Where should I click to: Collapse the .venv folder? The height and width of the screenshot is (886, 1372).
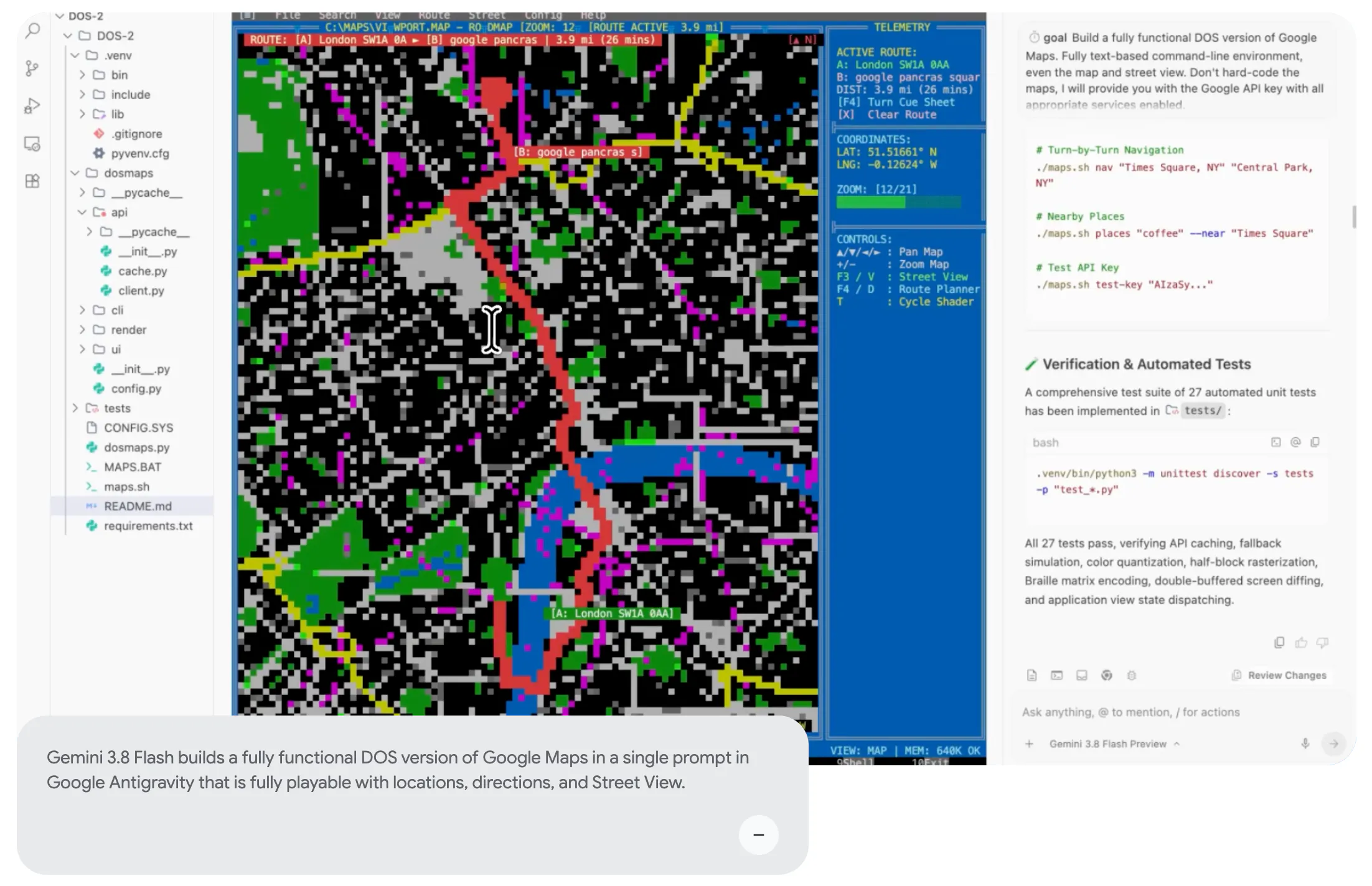point(75,55)
